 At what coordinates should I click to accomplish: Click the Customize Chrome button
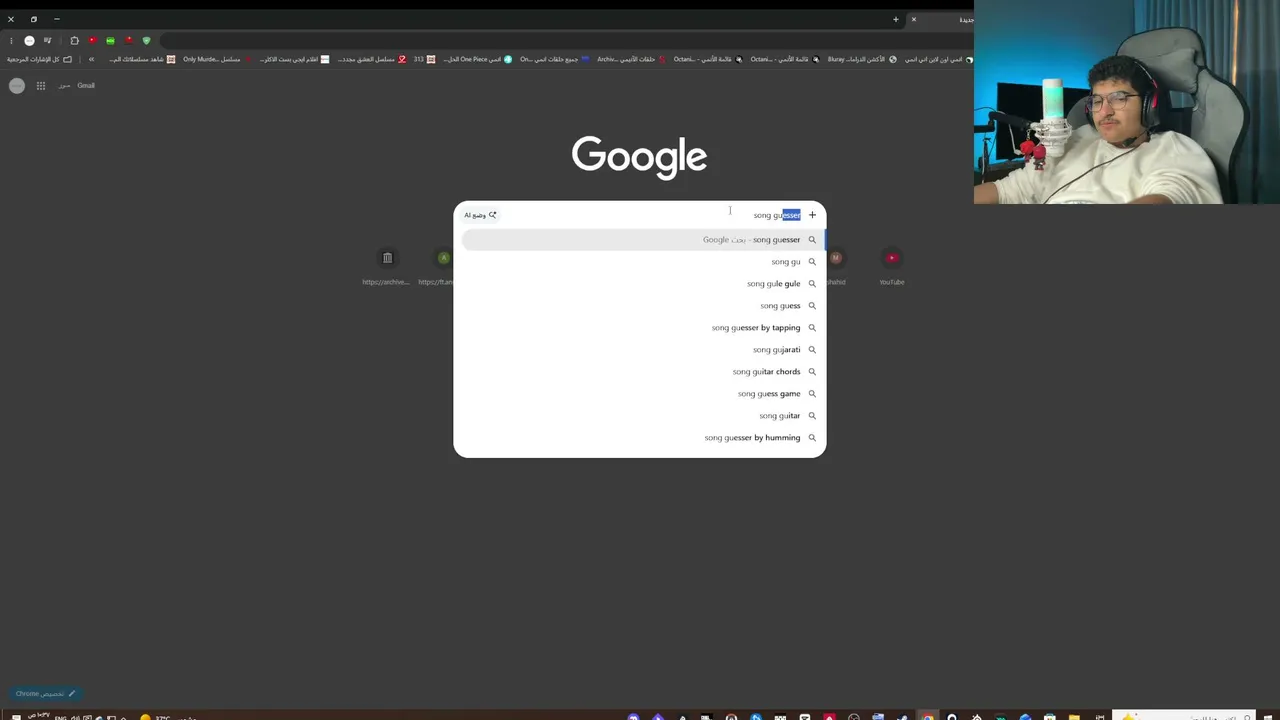tap(45, 693)
